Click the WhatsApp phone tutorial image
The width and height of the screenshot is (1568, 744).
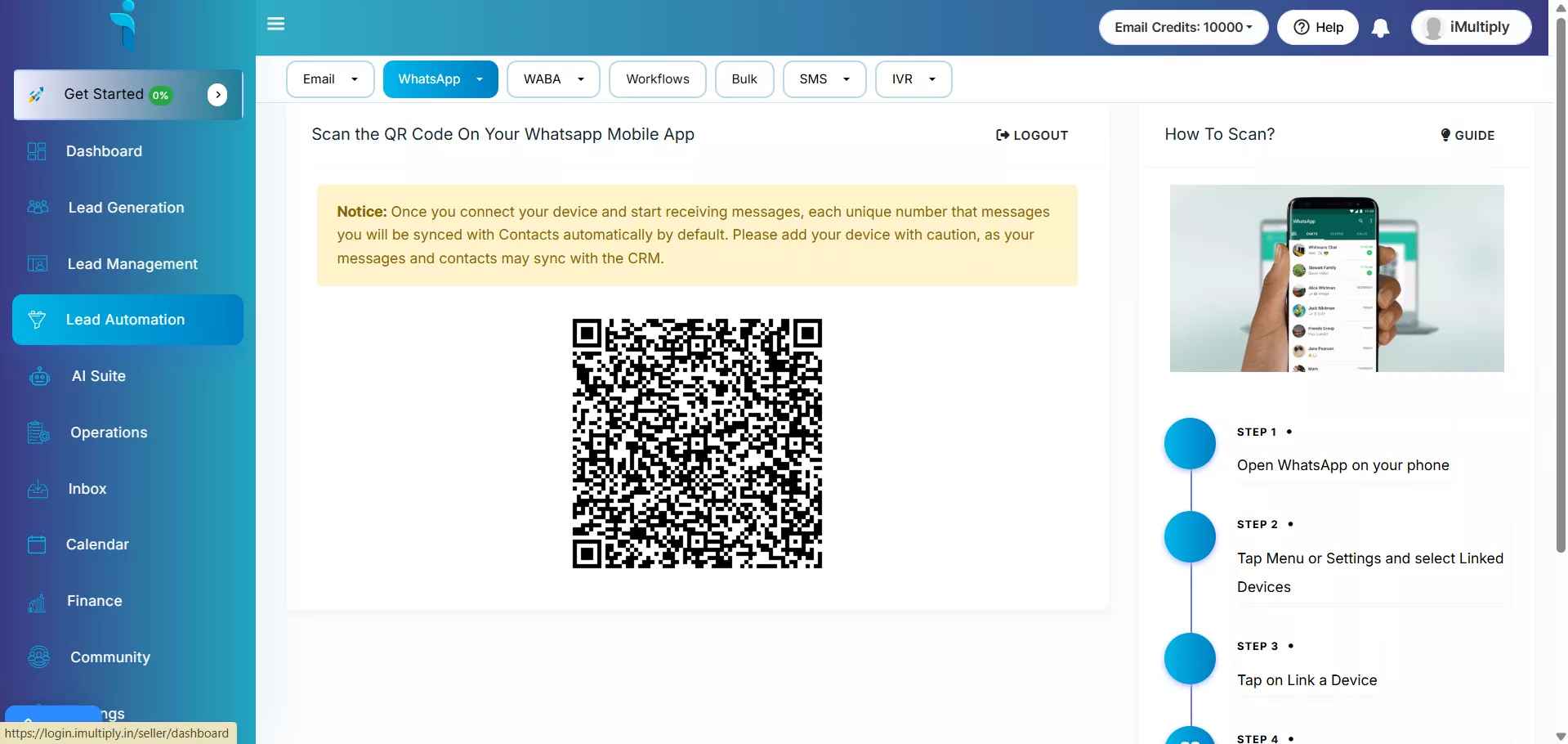coord(1336,278)
